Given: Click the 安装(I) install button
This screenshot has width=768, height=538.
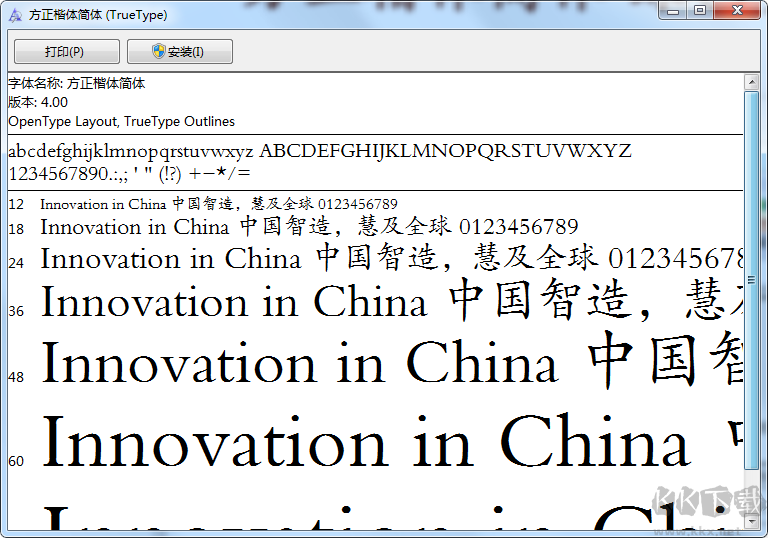Looking at the screenshot, I should tap(180, 51).
